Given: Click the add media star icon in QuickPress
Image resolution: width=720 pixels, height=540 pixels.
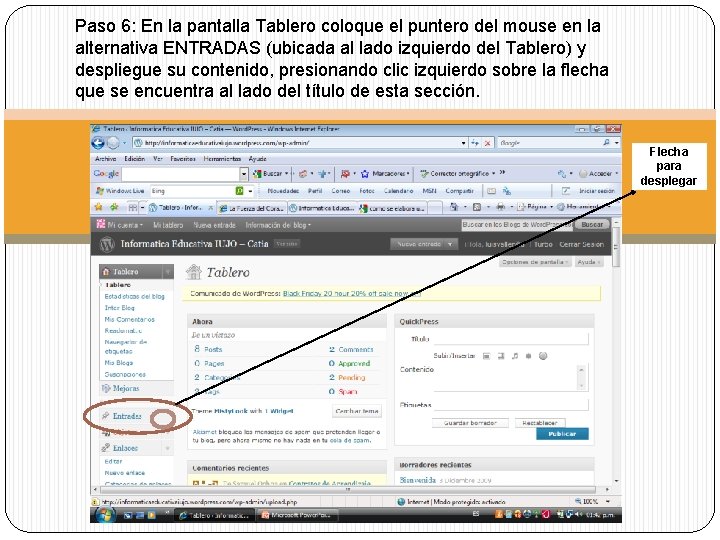Looking at the screenshot, I should point(529,356).
